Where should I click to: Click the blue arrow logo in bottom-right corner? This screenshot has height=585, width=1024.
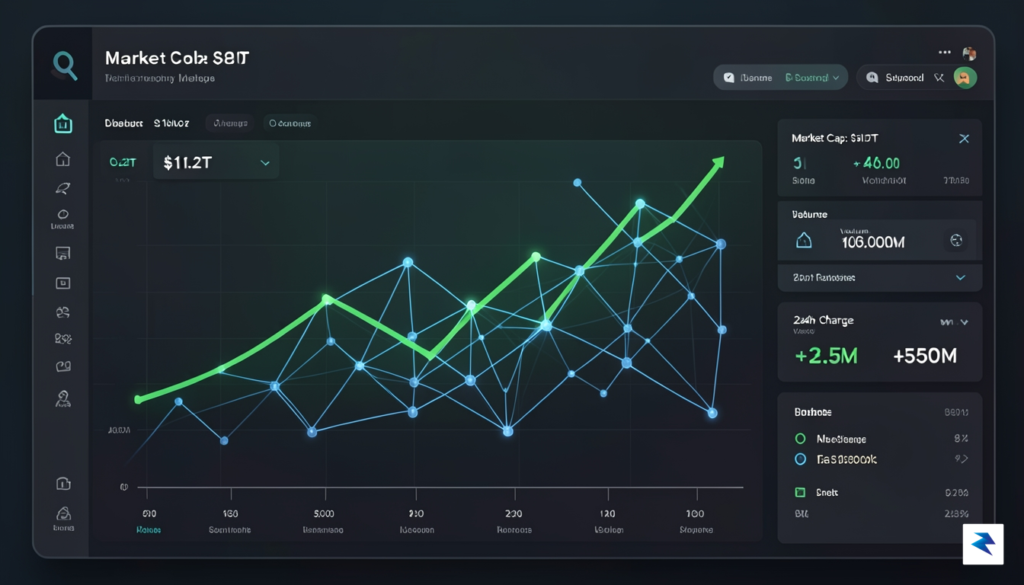[x=983, y=544]
